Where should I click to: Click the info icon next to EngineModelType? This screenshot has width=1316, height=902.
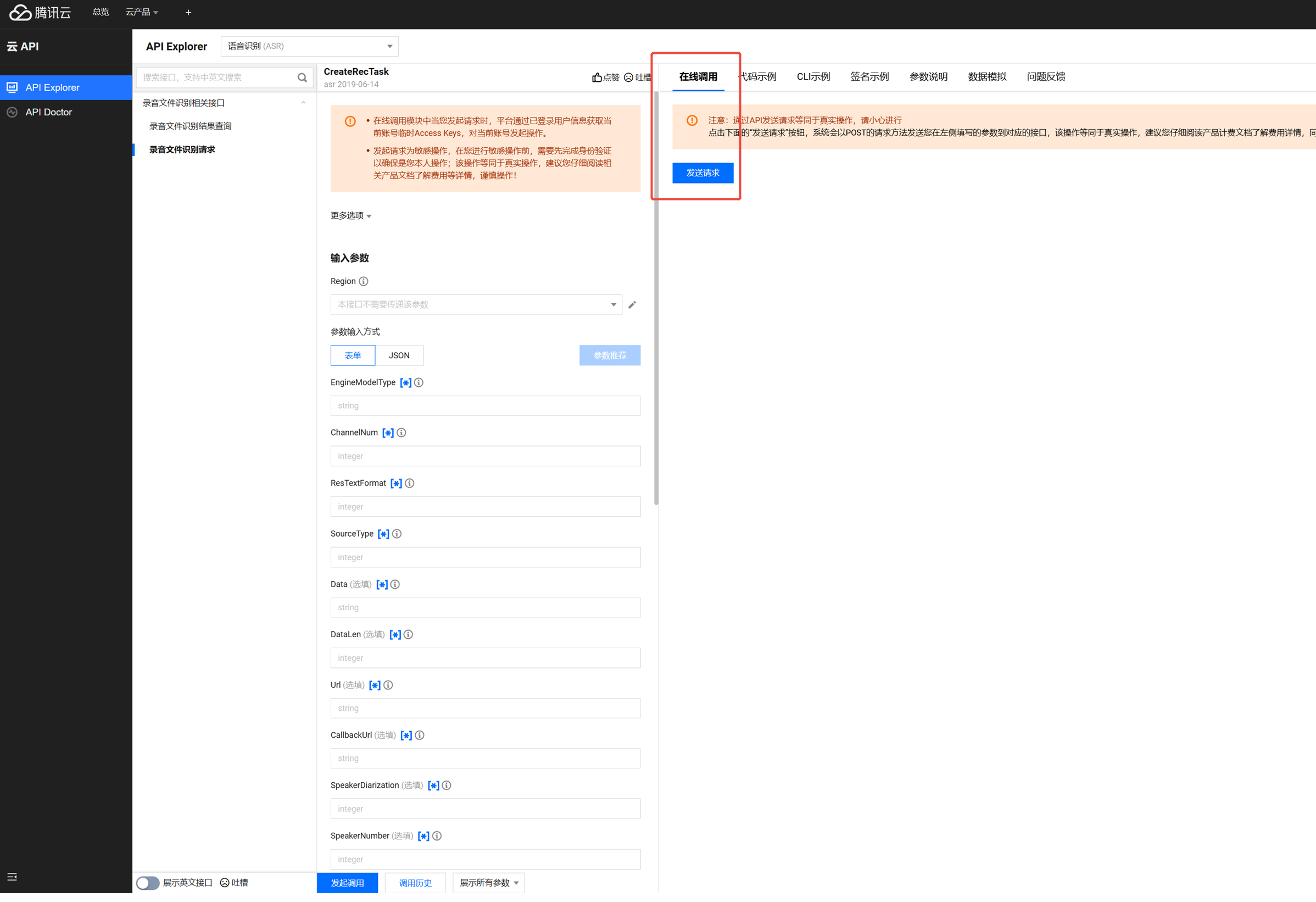(419, 382)
